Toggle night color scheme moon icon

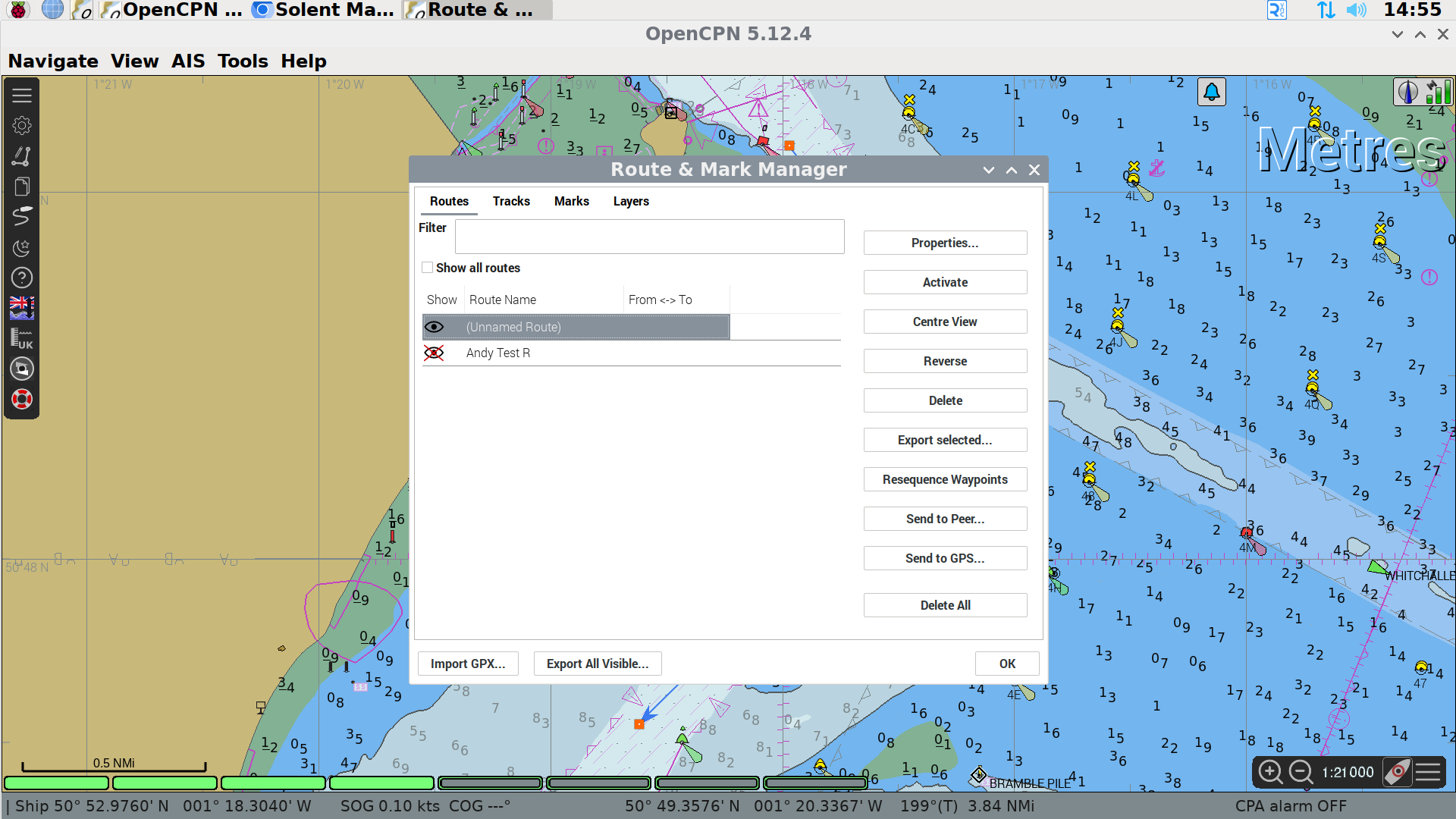tap(22, 247)
